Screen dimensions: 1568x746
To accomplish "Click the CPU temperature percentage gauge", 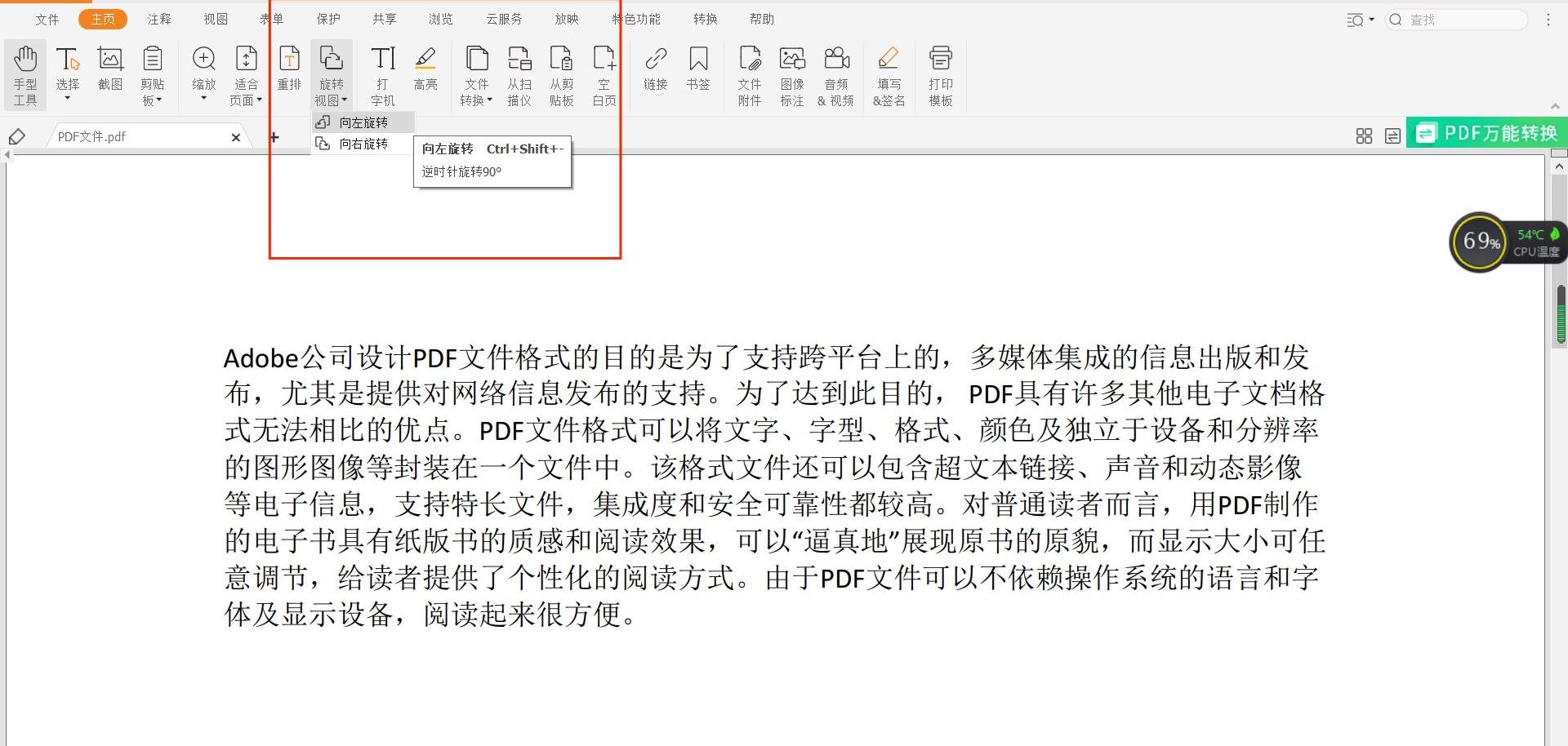I will (1478, 241).
